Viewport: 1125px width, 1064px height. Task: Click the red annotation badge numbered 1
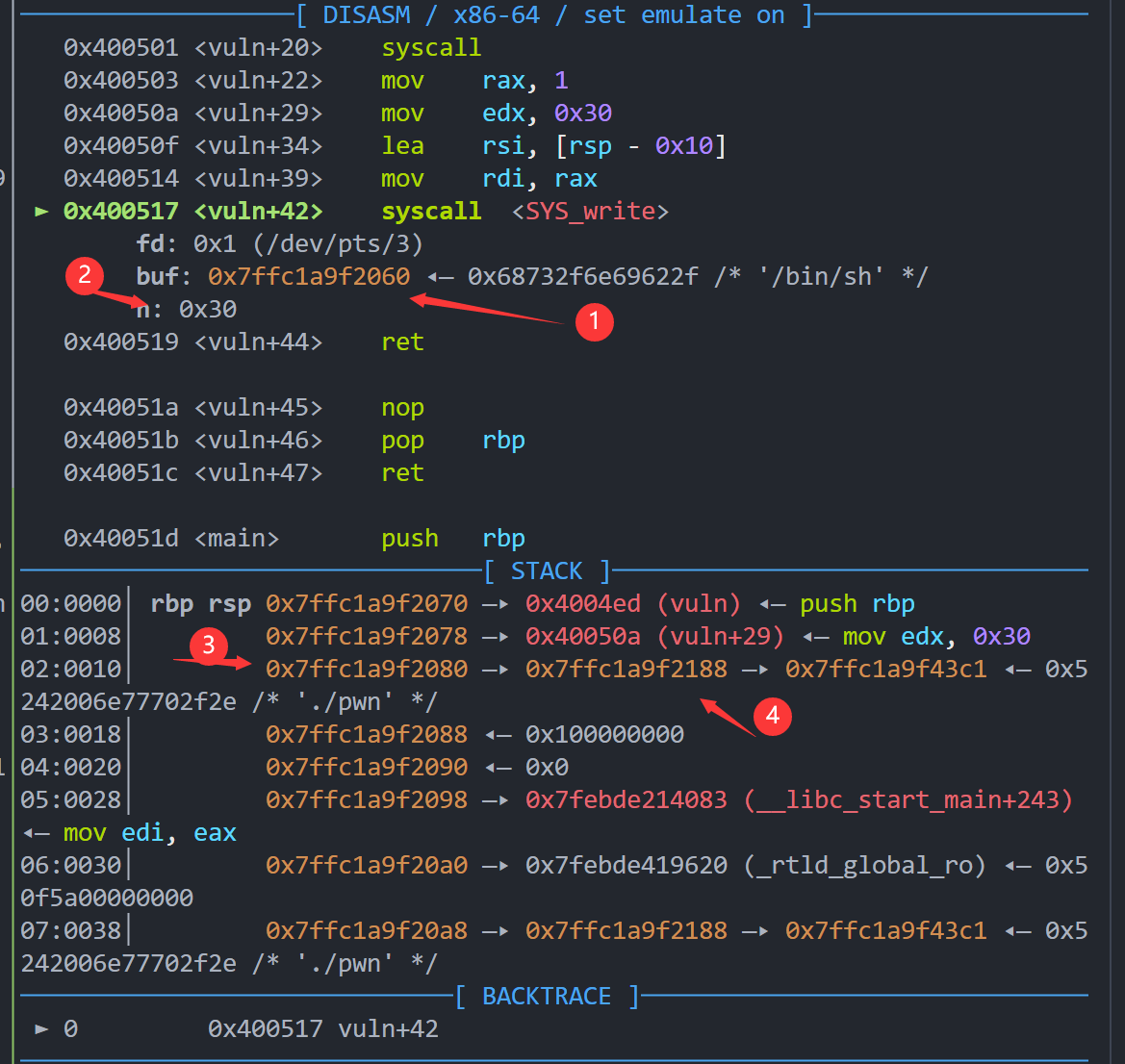click(594, 322)
